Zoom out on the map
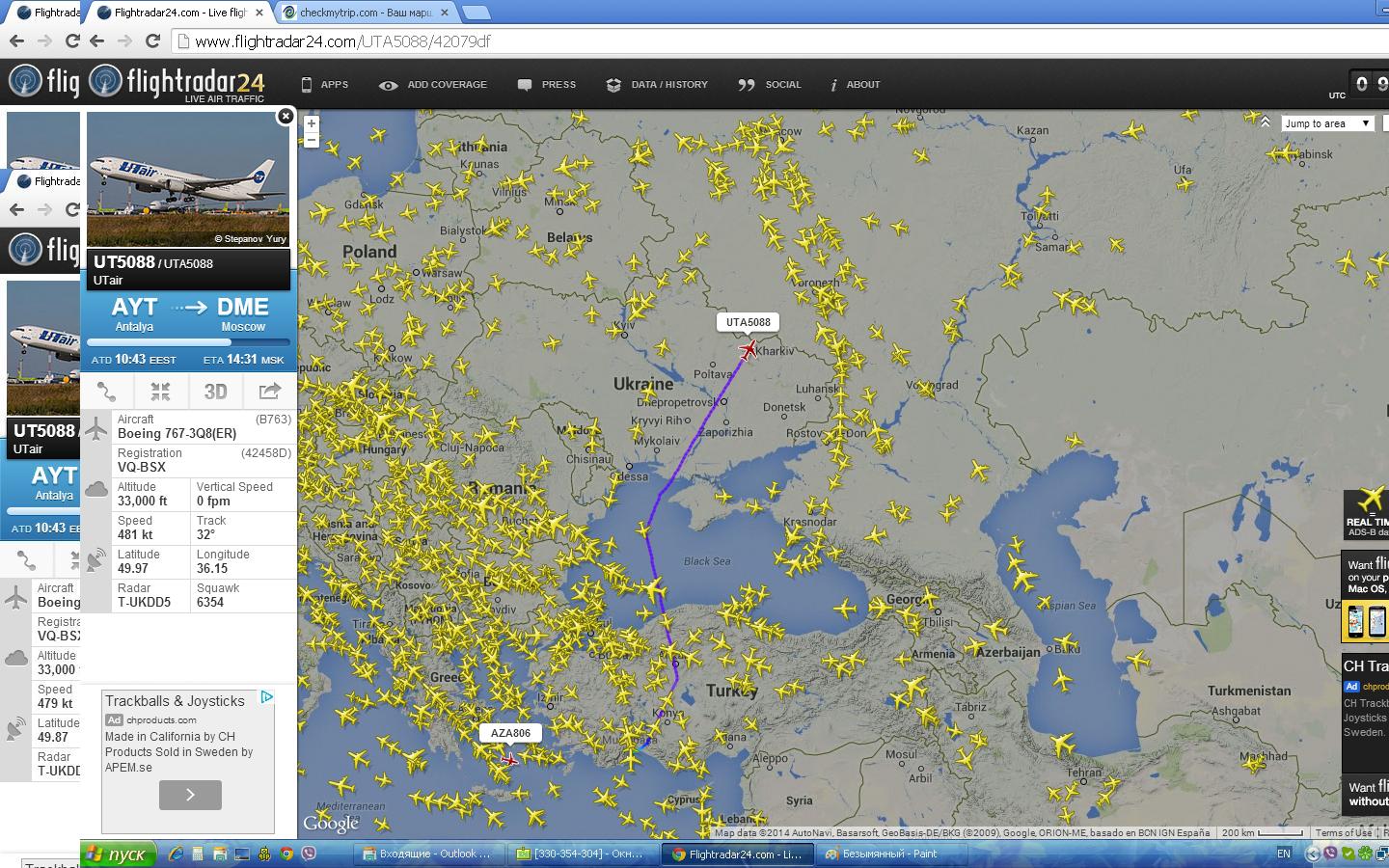Image resolution: width=1389 pixels, height=868 pixels. point(312,141)
